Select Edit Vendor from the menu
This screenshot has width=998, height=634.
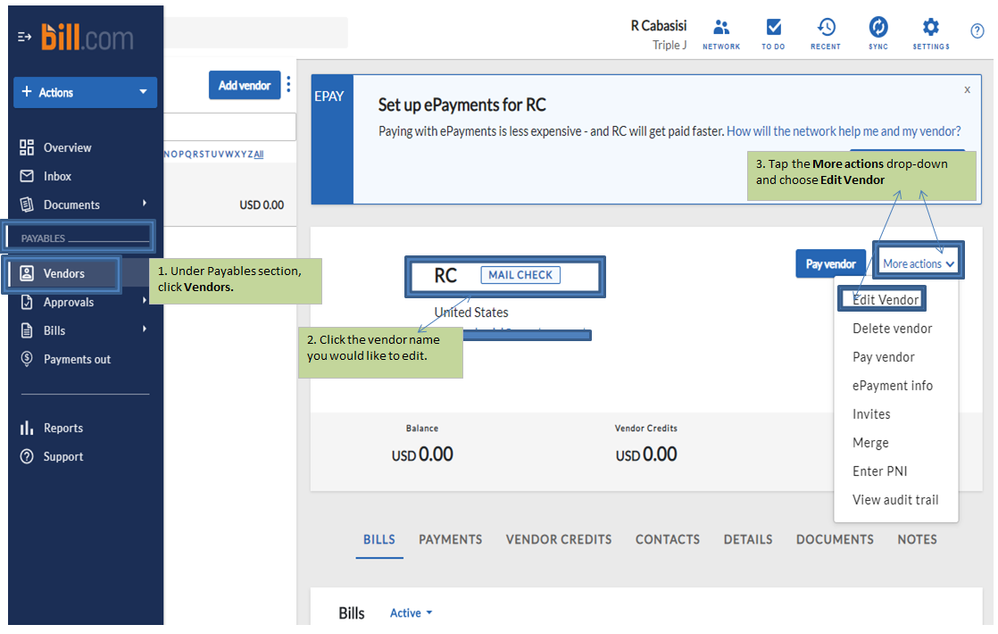click(886, 300)
